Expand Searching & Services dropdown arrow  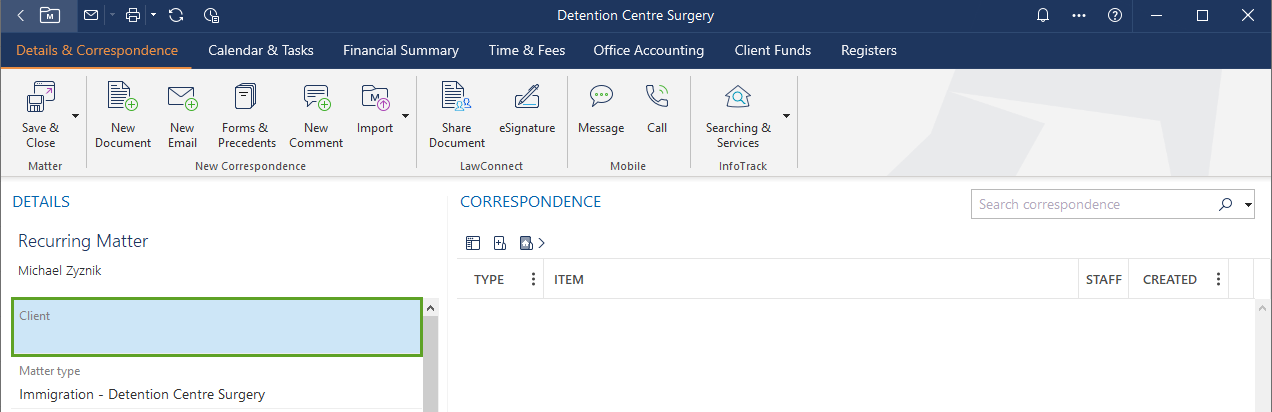pos(786,116)
